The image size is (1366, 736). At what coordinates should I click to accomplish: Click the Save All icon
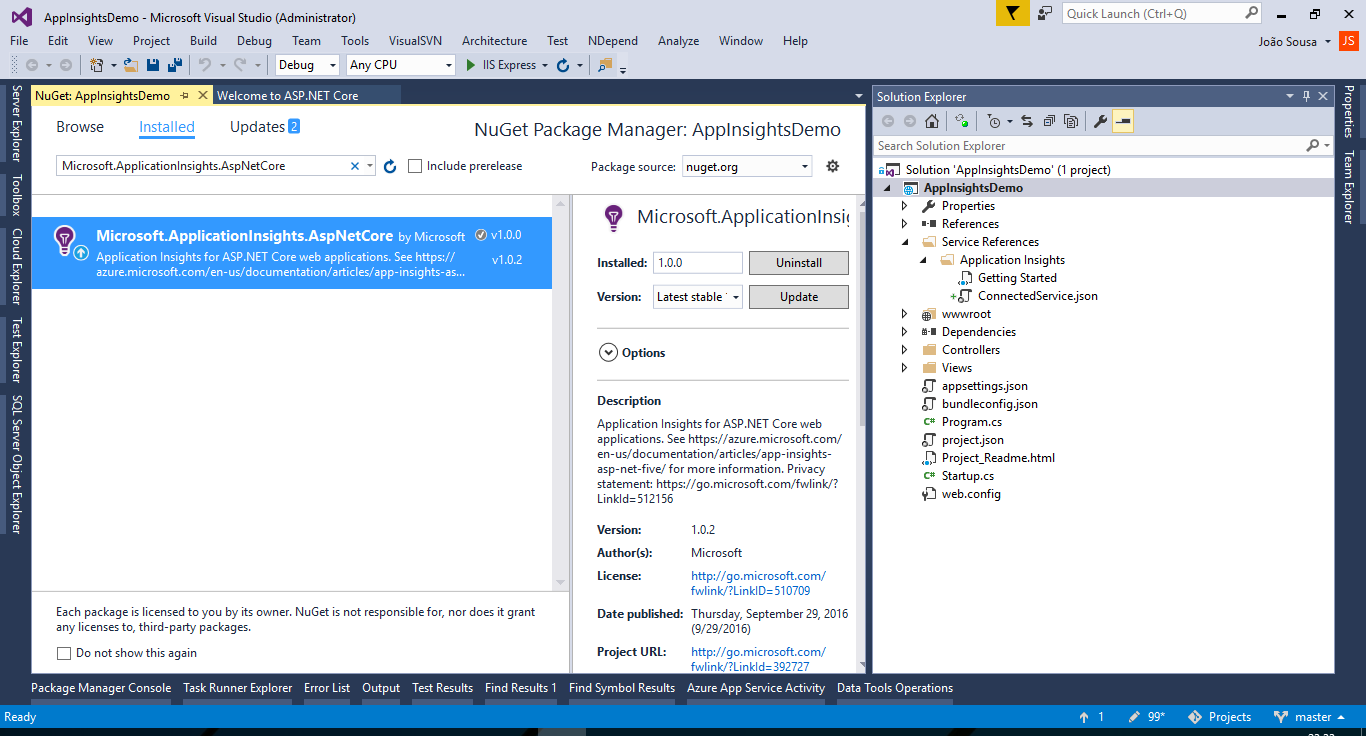175,65
